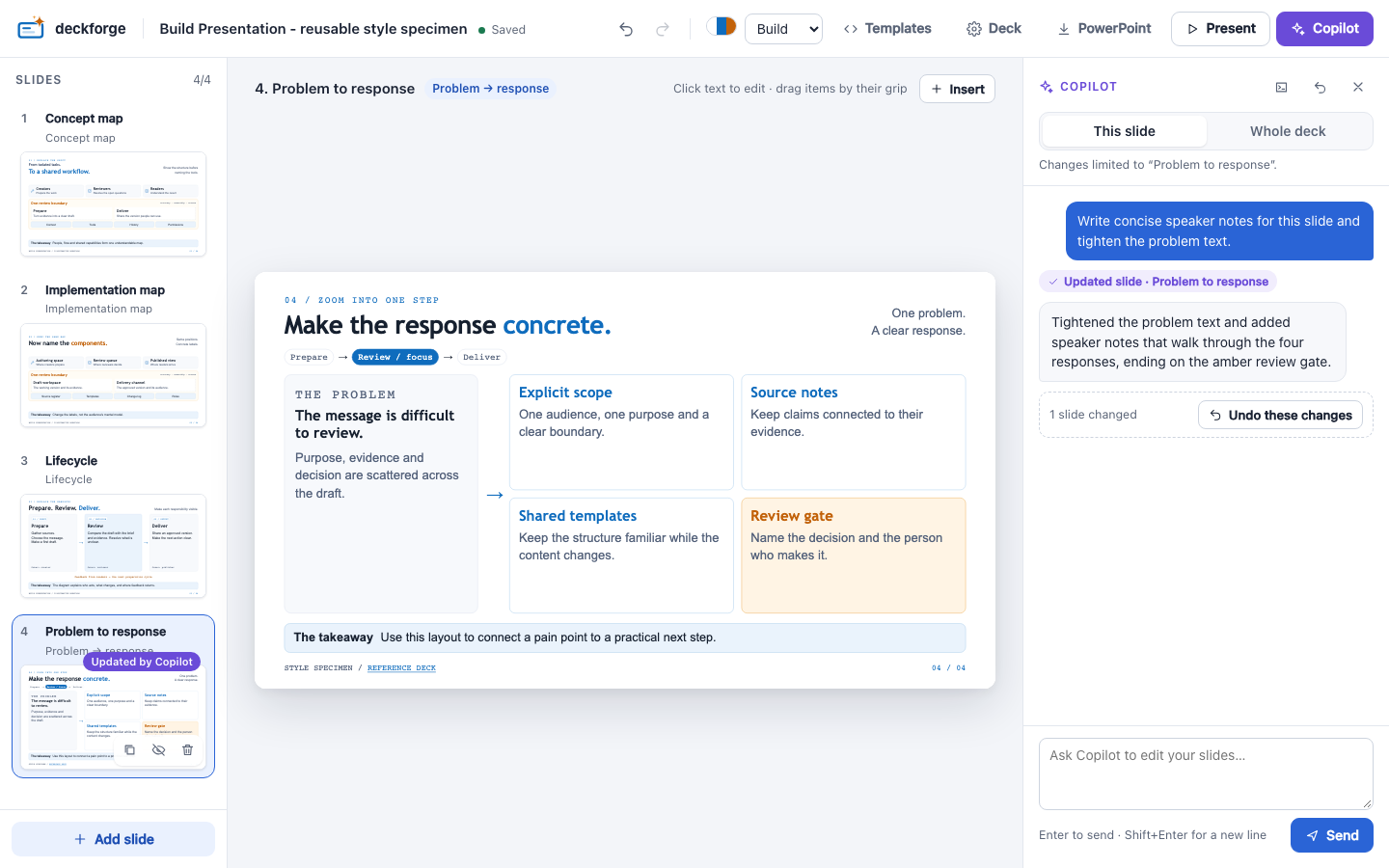Undo the last action in the top toolbar
Image resolution: width=1389 pixels, height=868 pixels.
[626, 29]
